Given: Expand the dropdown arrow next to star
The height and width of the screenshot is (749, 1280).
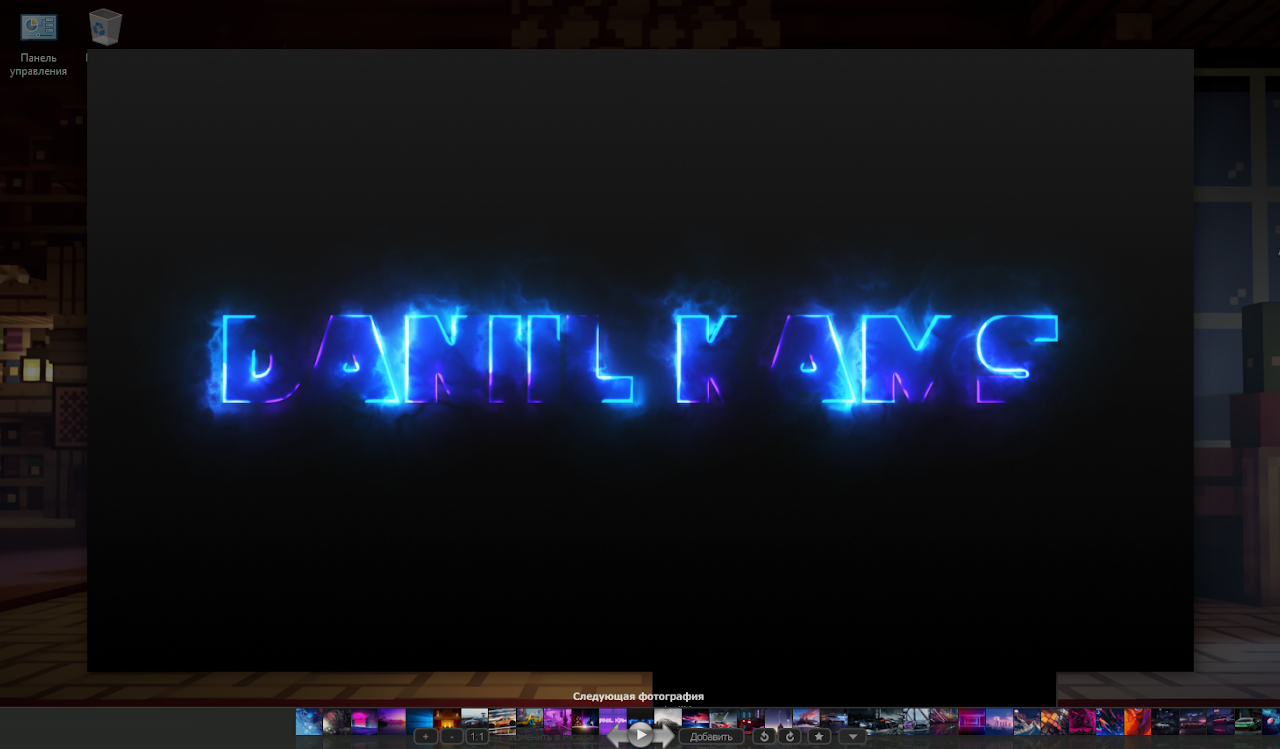Looking at the screenshot, I should 852,737.
